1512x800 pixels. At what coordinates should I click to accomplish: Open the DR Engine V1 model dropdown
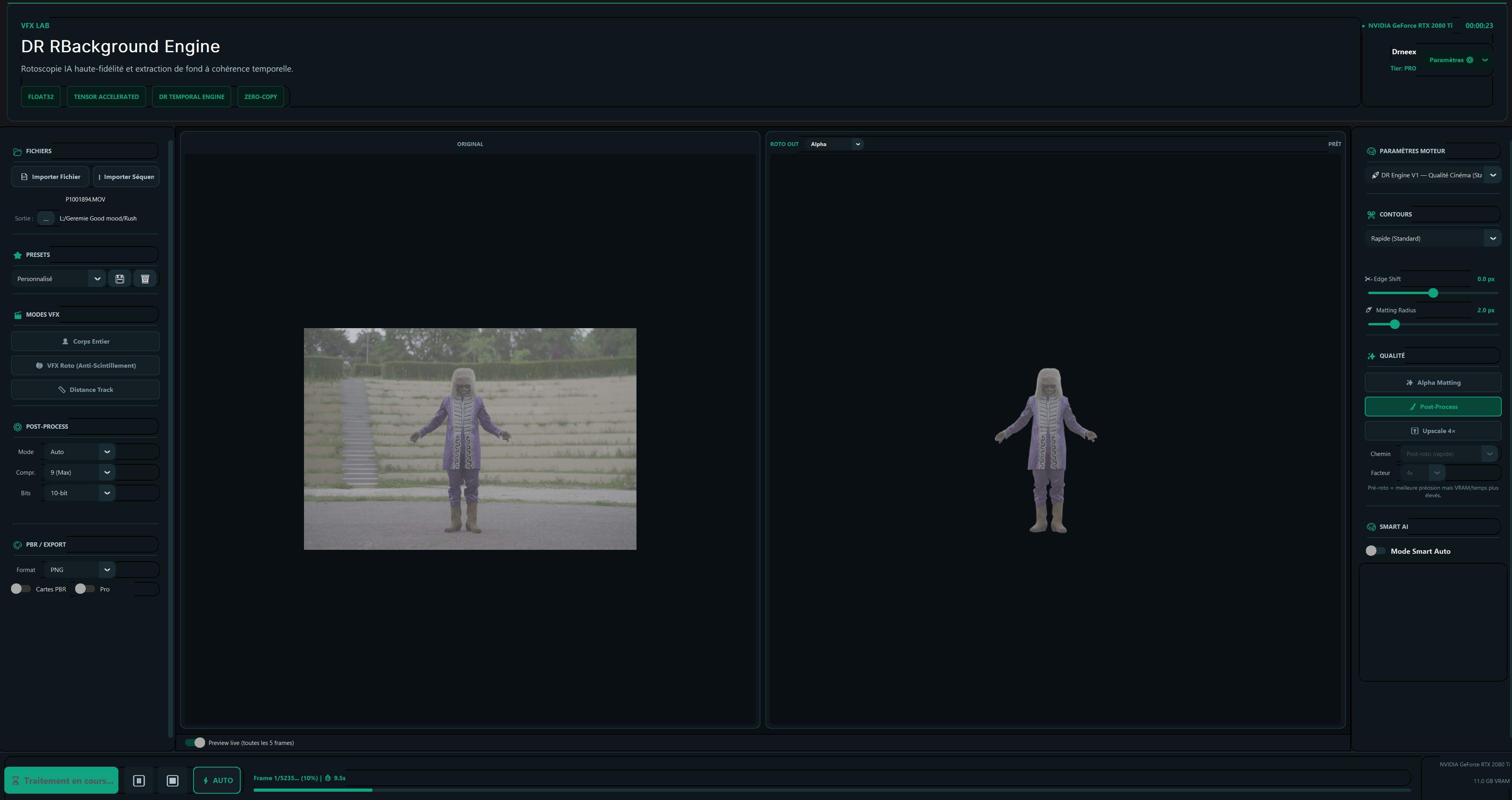coord(1433,175)
